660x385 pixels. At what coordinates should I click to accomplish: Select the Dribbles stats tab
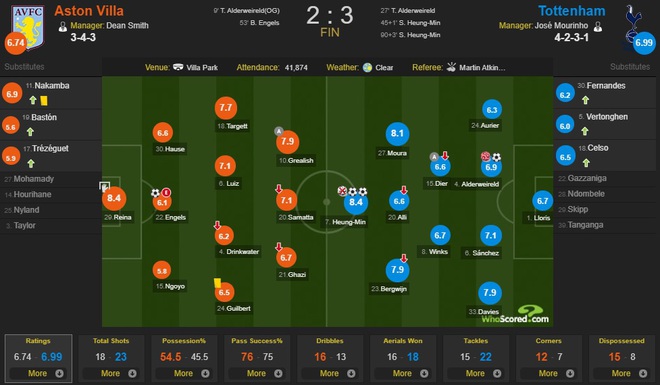330,358
